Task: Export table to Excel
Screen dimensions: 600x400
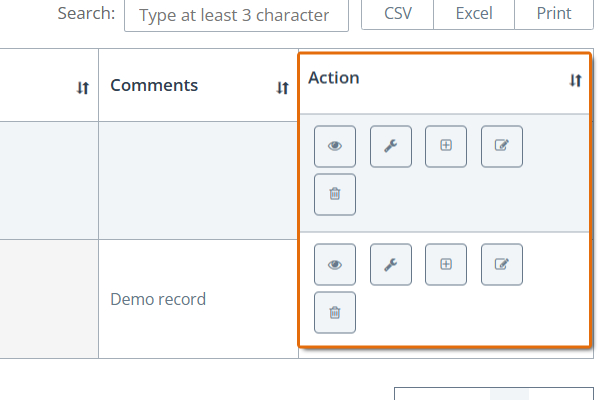Action: (x=474, y=14)
